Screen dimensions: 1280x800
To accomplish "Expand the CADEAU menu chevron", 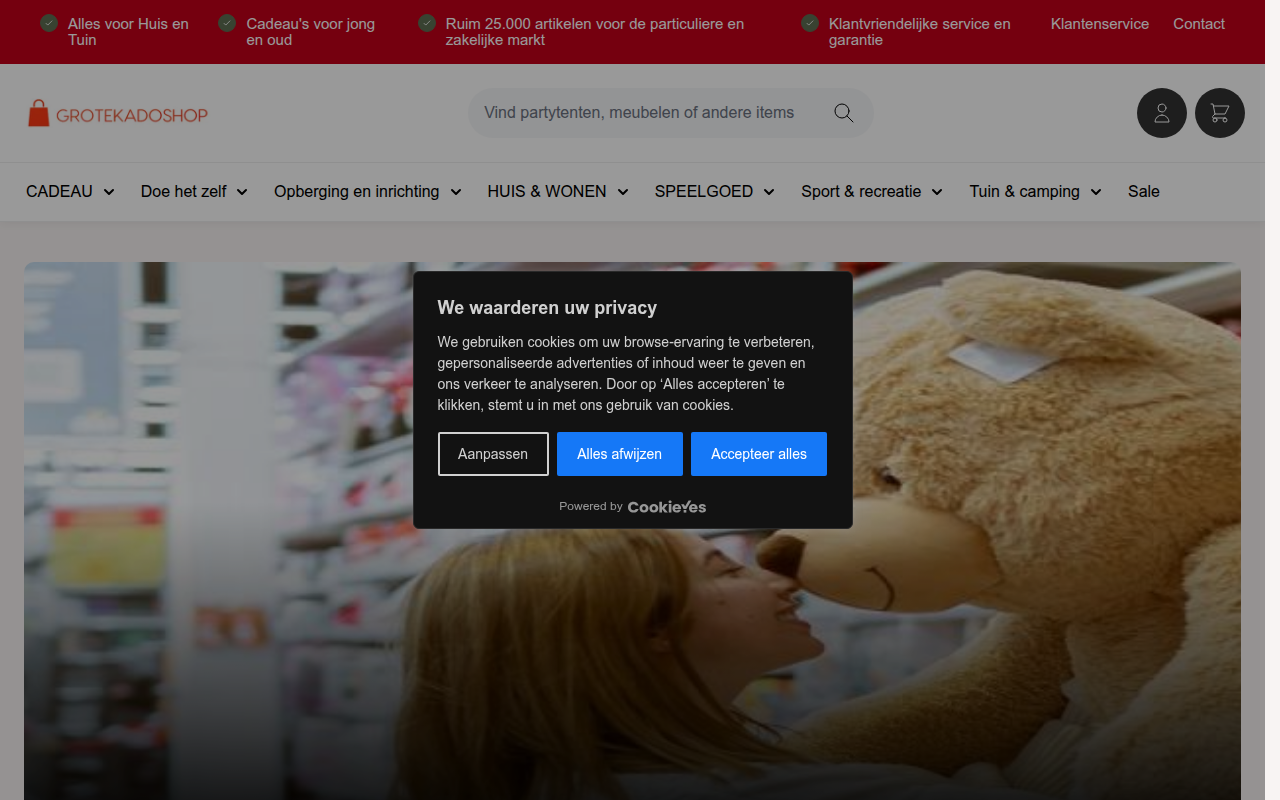I will 109,192.
